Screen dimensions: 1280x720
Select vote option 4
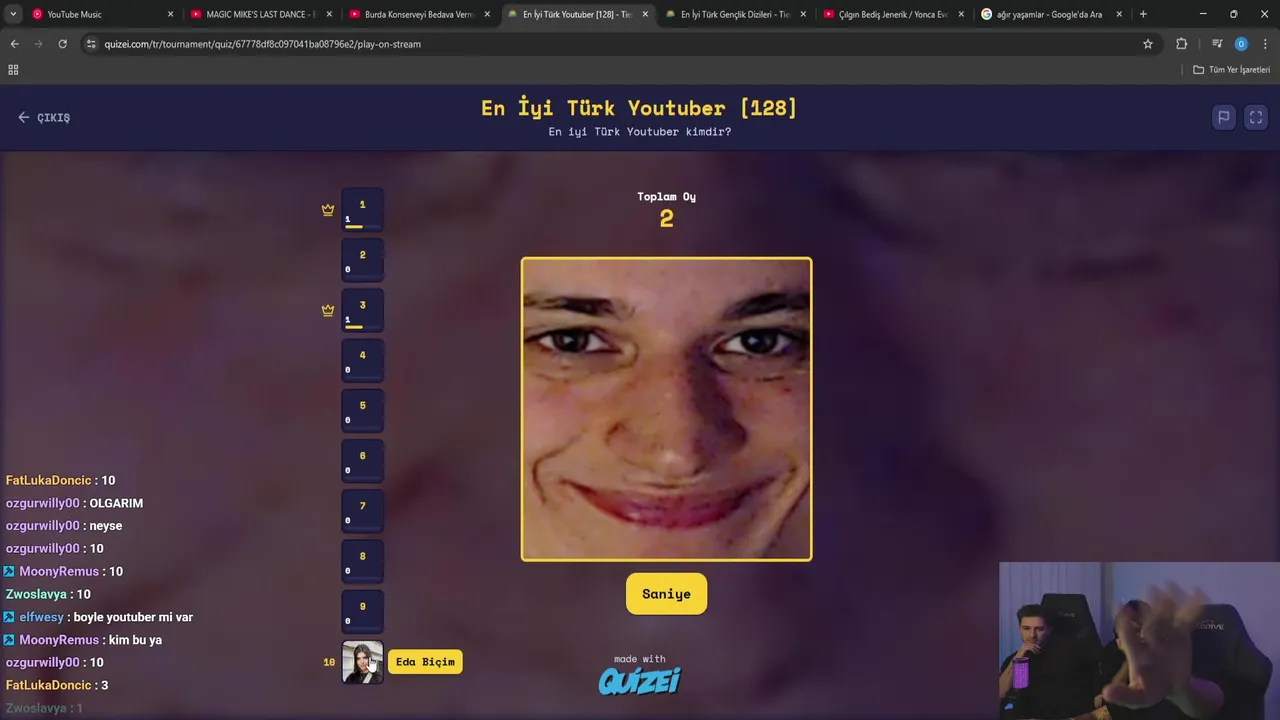click(362, 360)
